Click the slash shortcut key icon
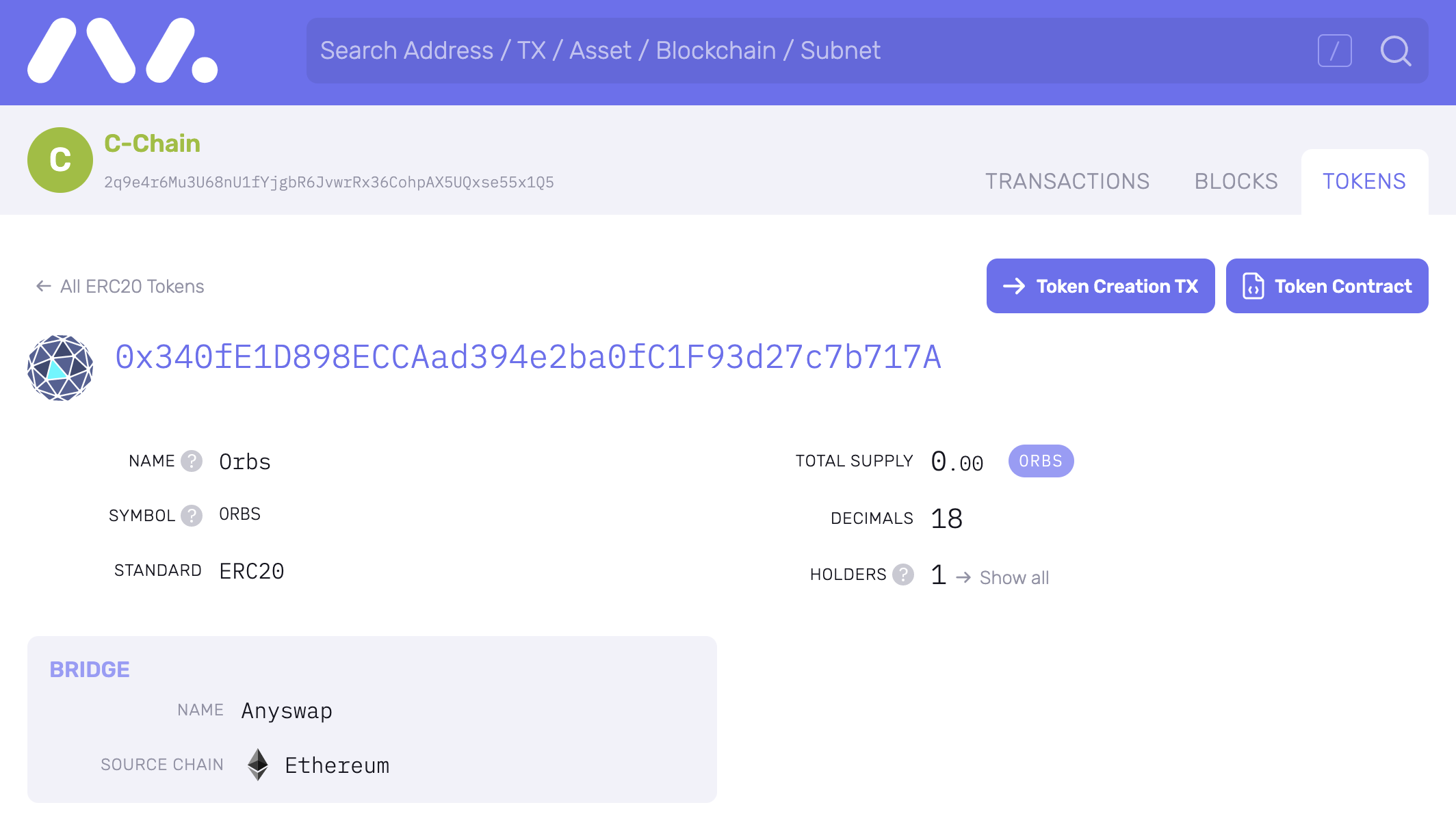 (1335, 51)
